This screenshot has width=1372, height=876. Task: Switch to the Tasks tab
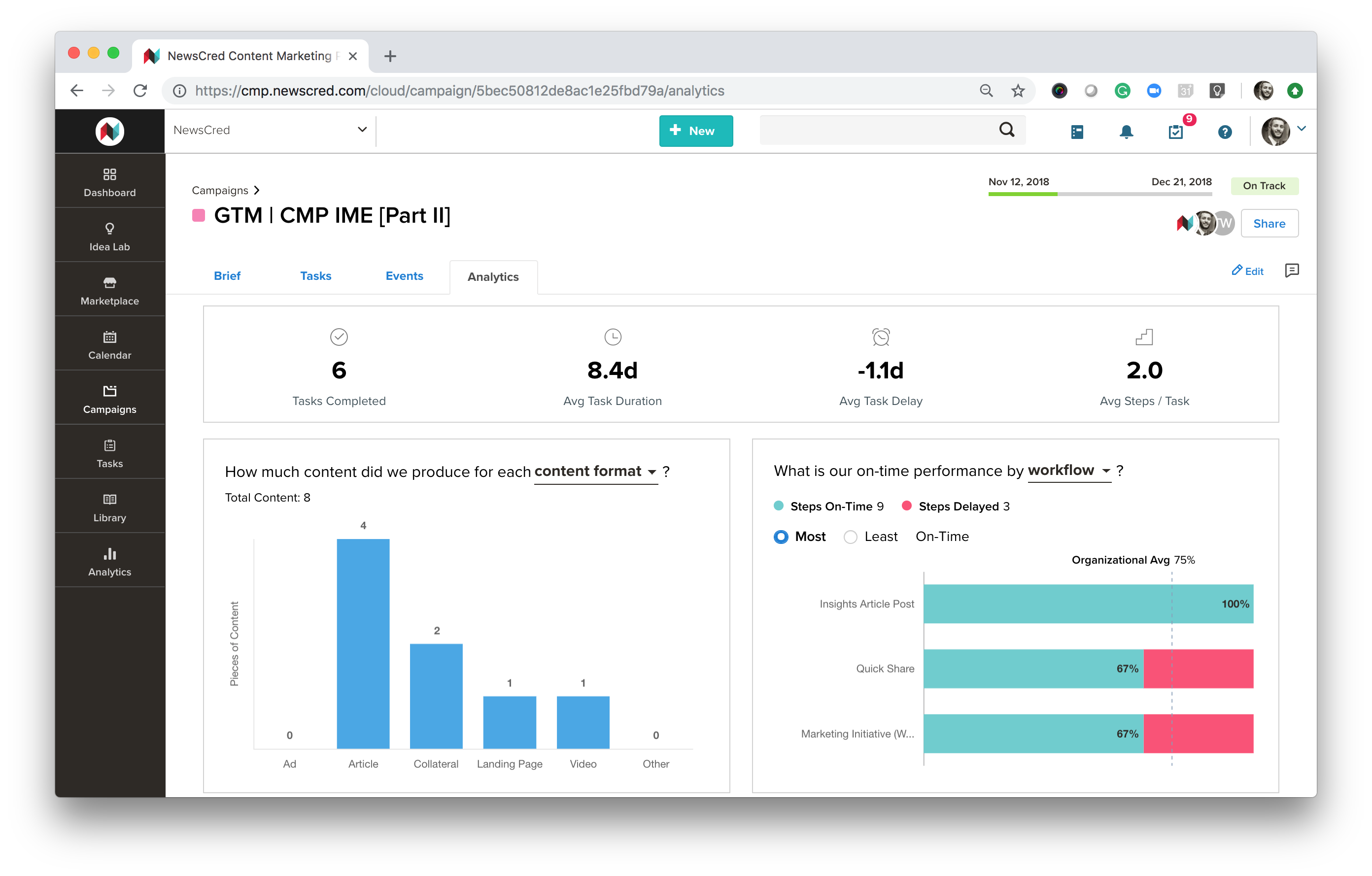[316, 276]
